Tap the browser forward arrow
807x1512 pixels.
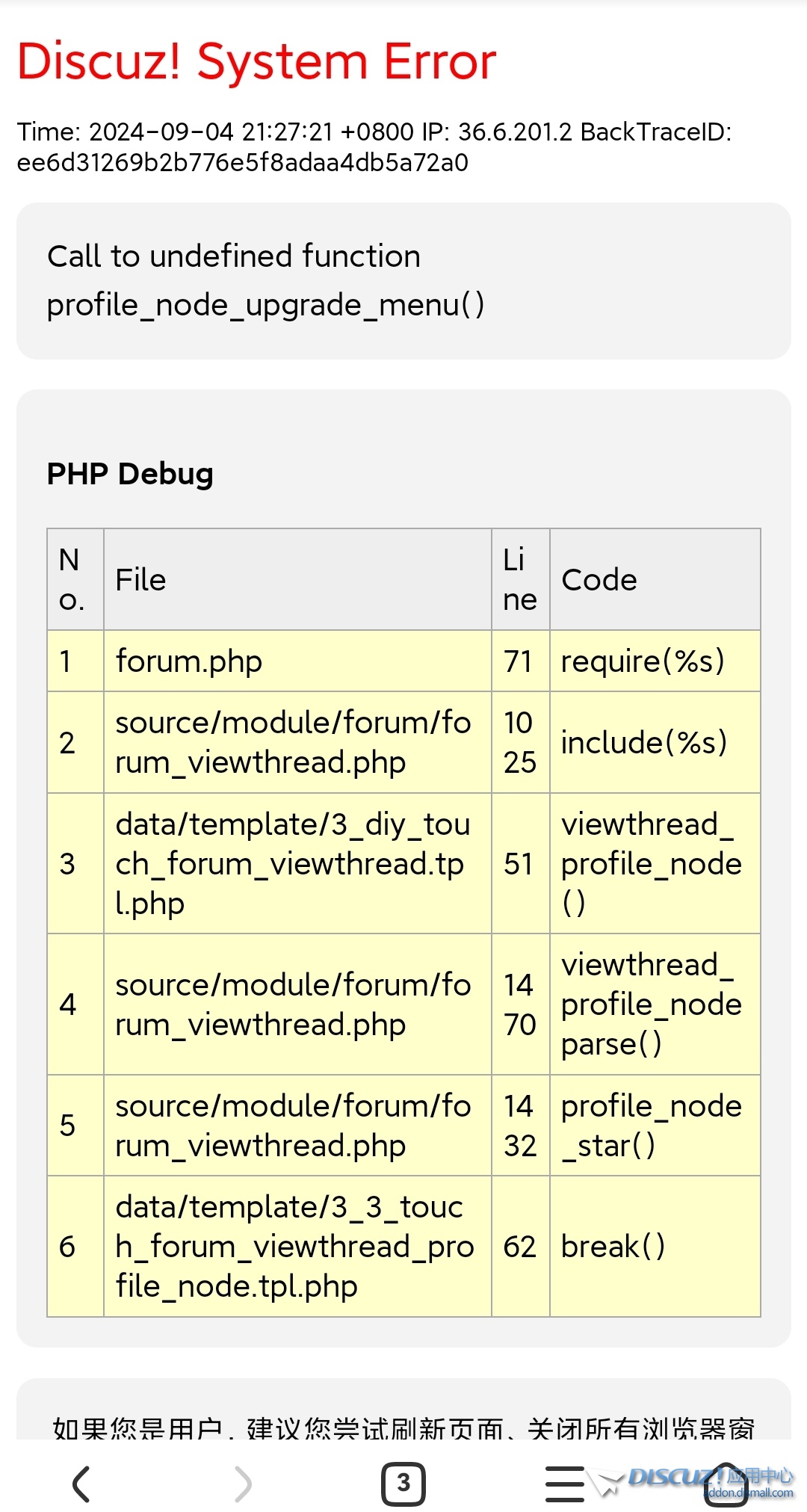tap(243, 1483)
